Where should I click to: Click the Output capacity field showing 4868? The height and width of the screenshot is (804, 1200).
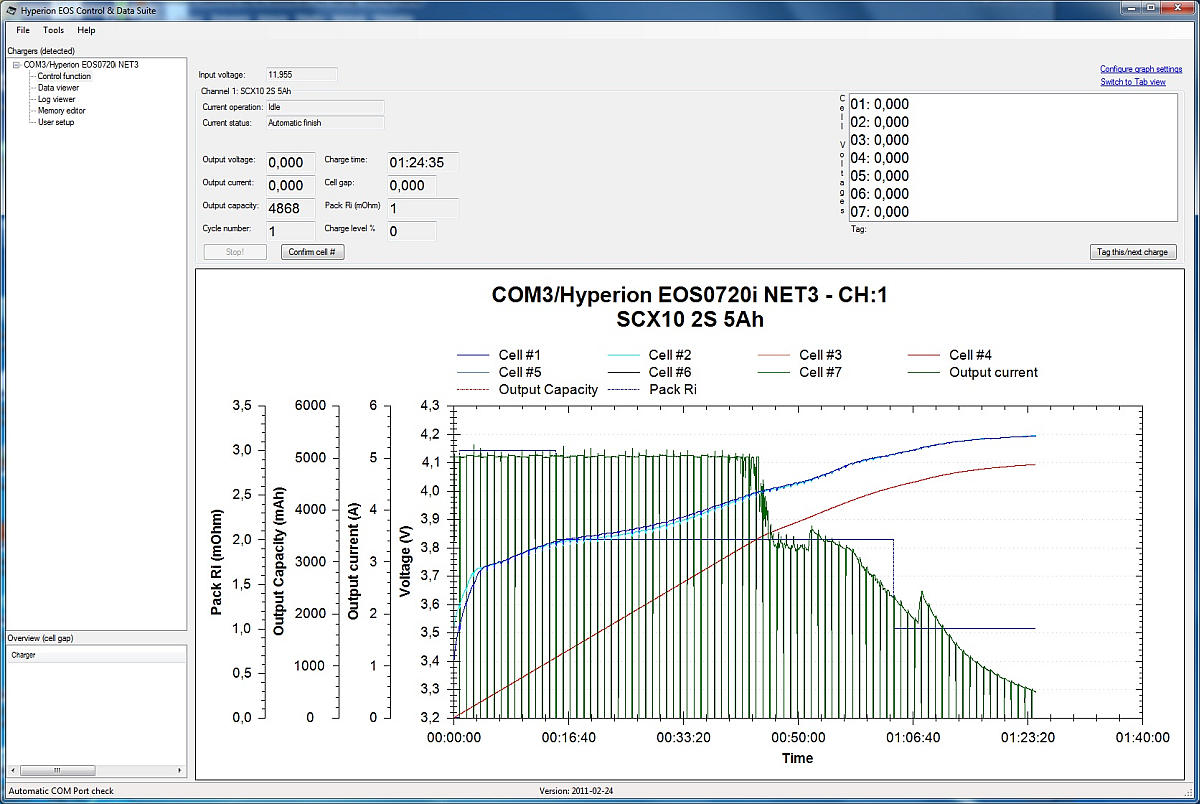pyautogui.click(x=291, y=208)
